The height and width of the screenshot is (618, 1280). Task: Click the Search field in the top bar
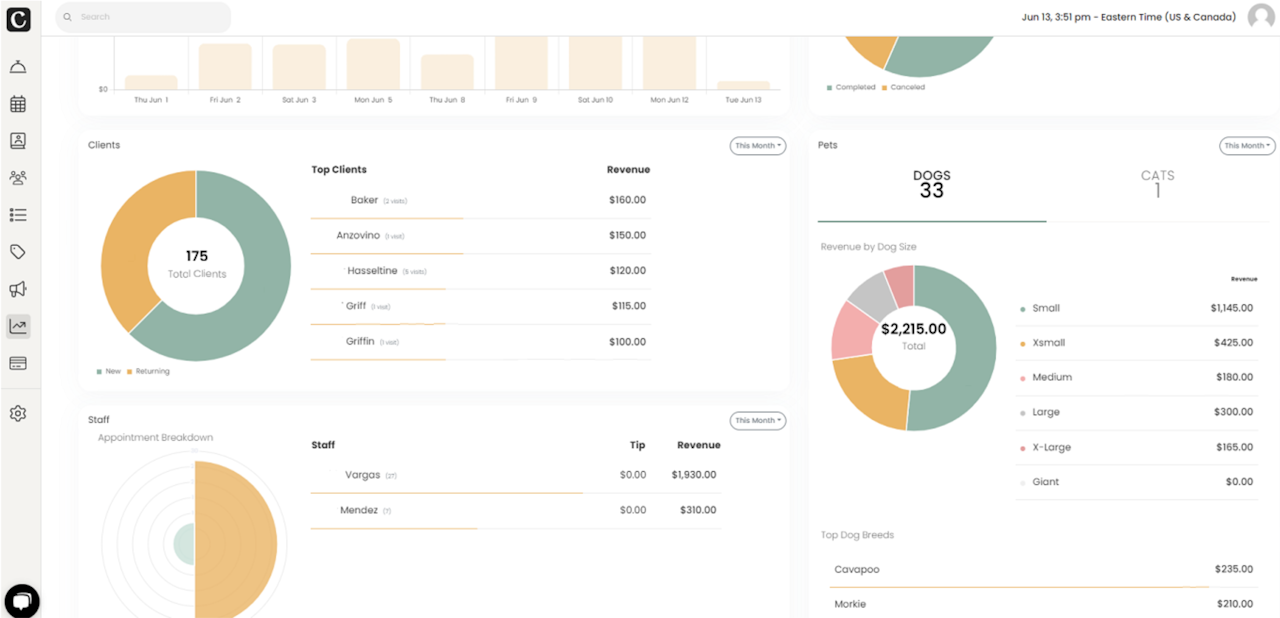(143, 17)
